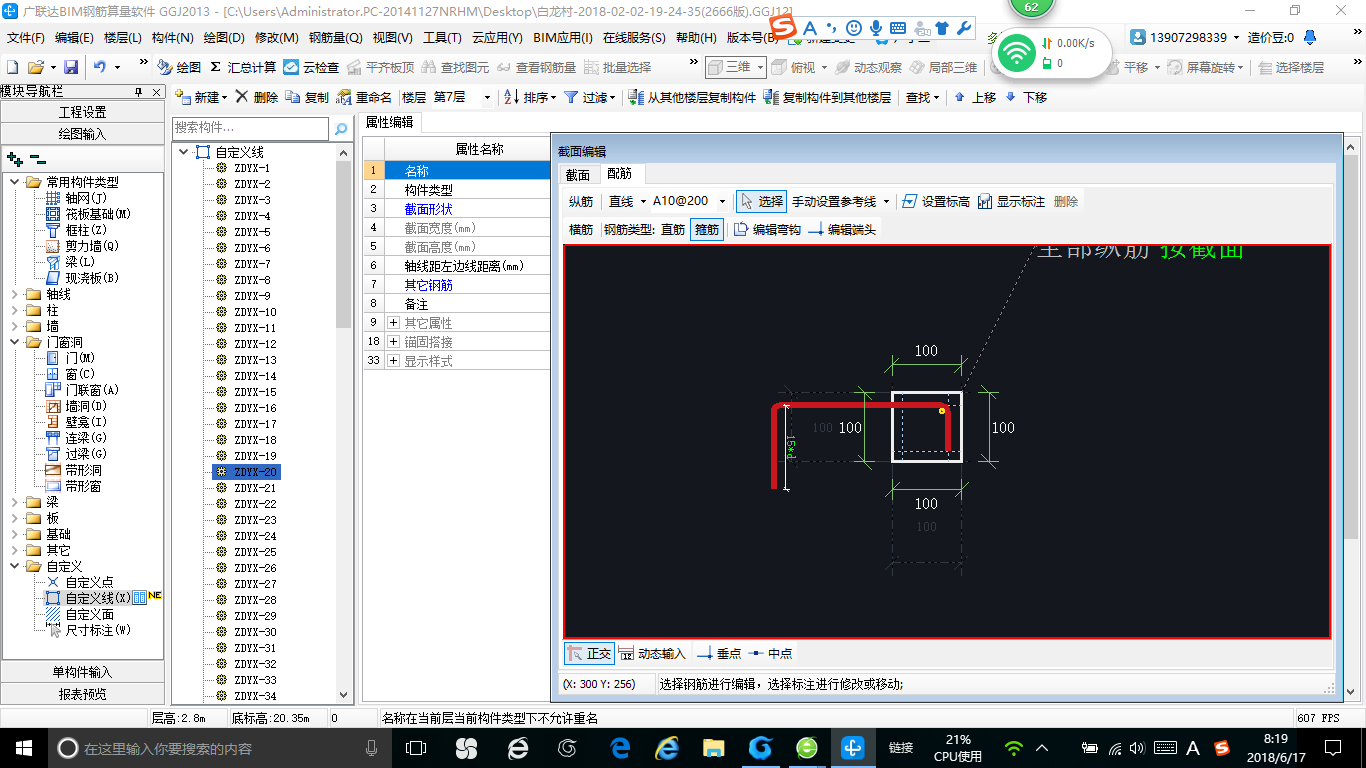
Task: Click 删除 delete component button
Action: tap(257, 97)
